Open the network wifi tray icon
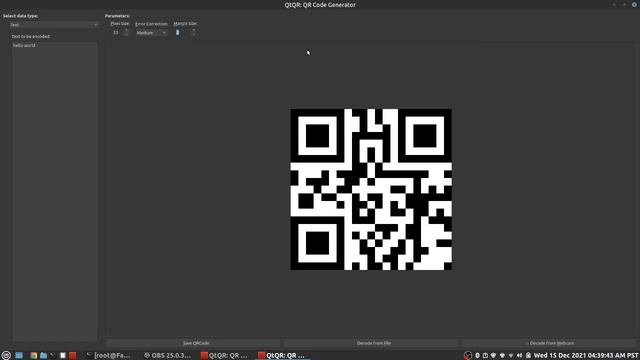 tap(511, 356)
